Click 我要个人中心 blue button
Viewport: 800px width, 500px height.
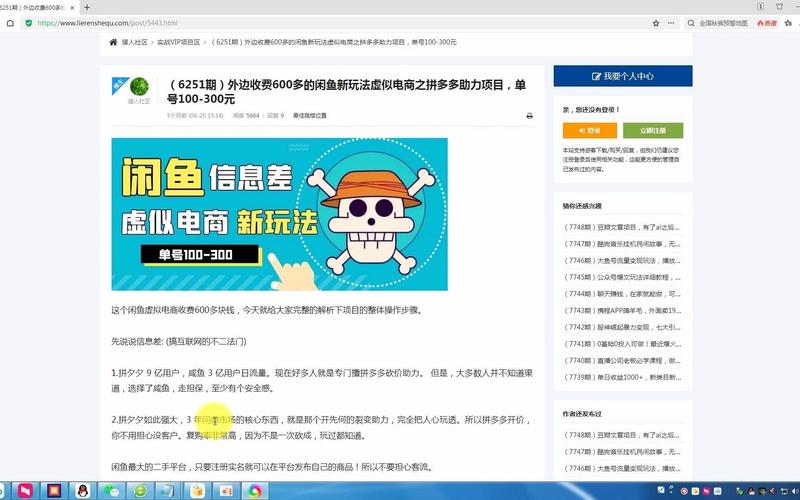coord(623,76)
